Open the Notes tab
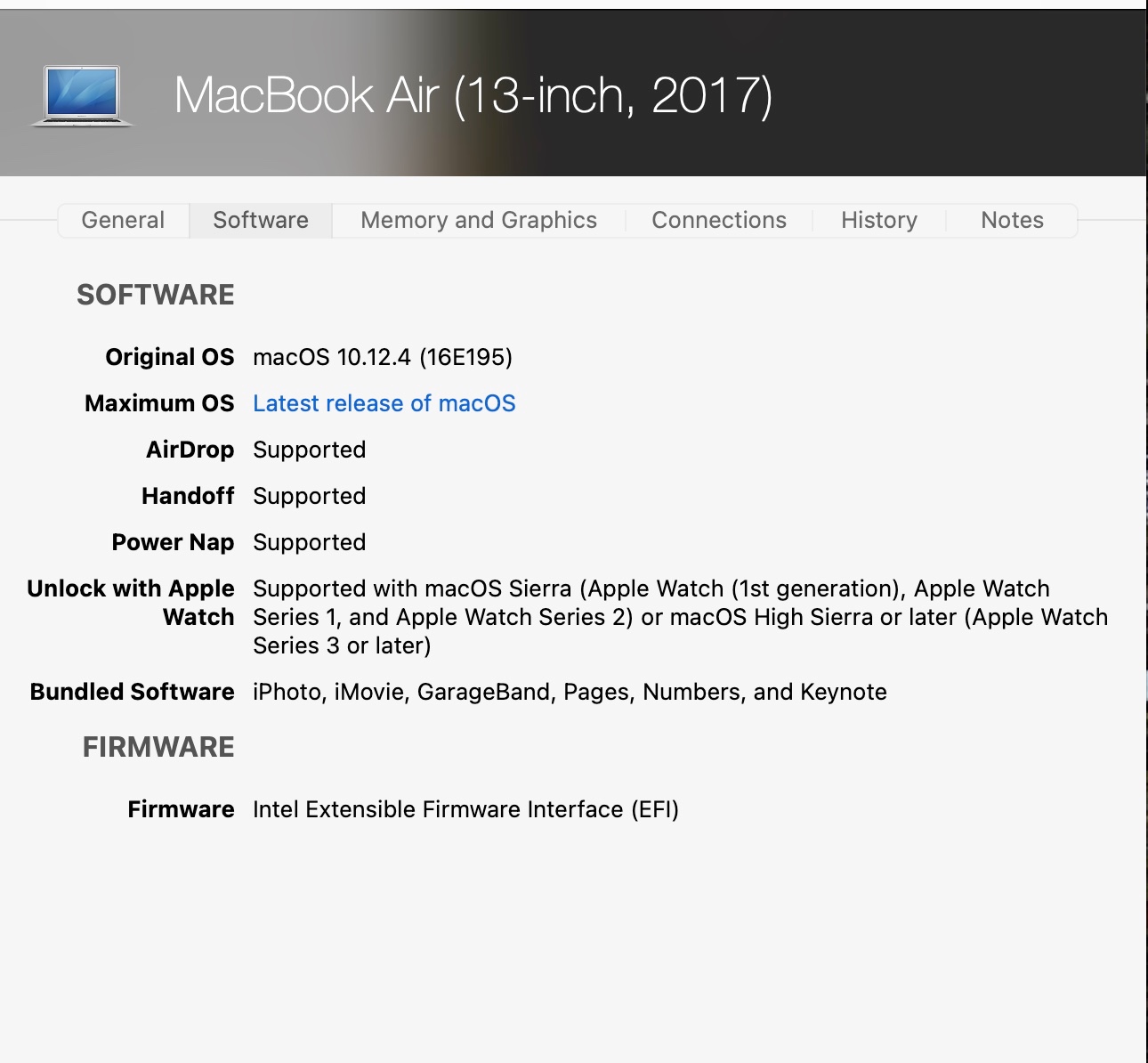The image size is (1148, 1063). pos(1012,220)
